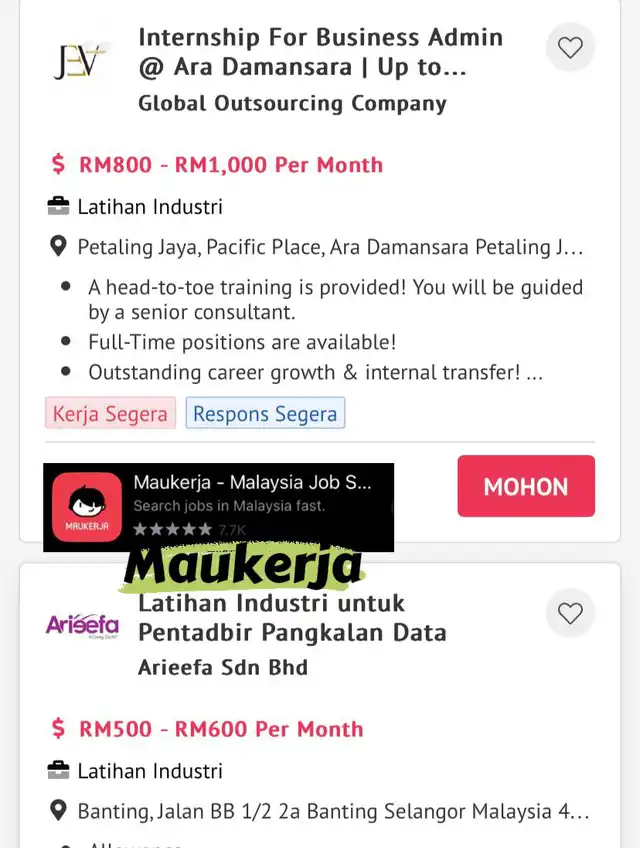Open Arieefa Sdn Bhd company link
Screen dimensions: 640x848
pos(223,667)
